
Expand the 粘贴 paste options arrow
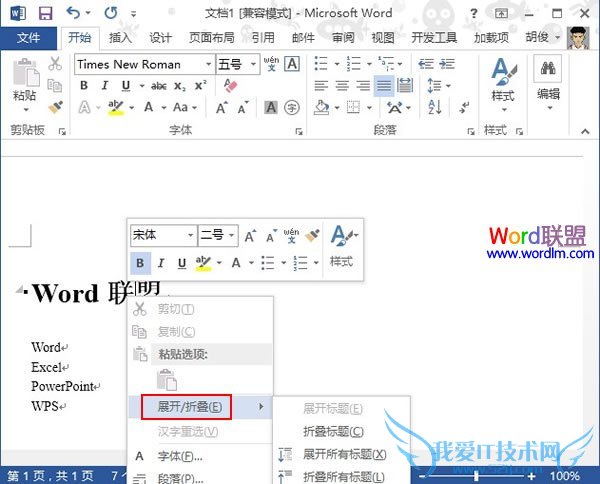(26, 110)
